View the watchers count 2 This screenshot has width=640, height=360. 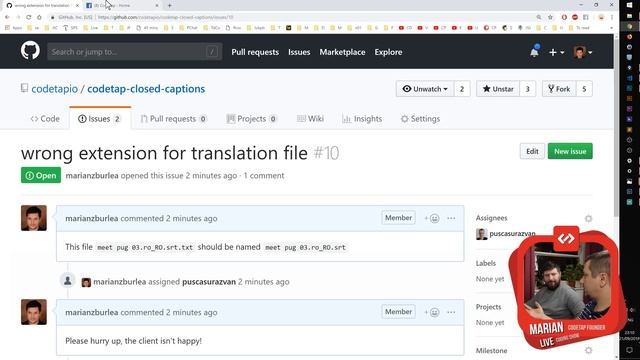pyautogui.click(x=462, y=89)
